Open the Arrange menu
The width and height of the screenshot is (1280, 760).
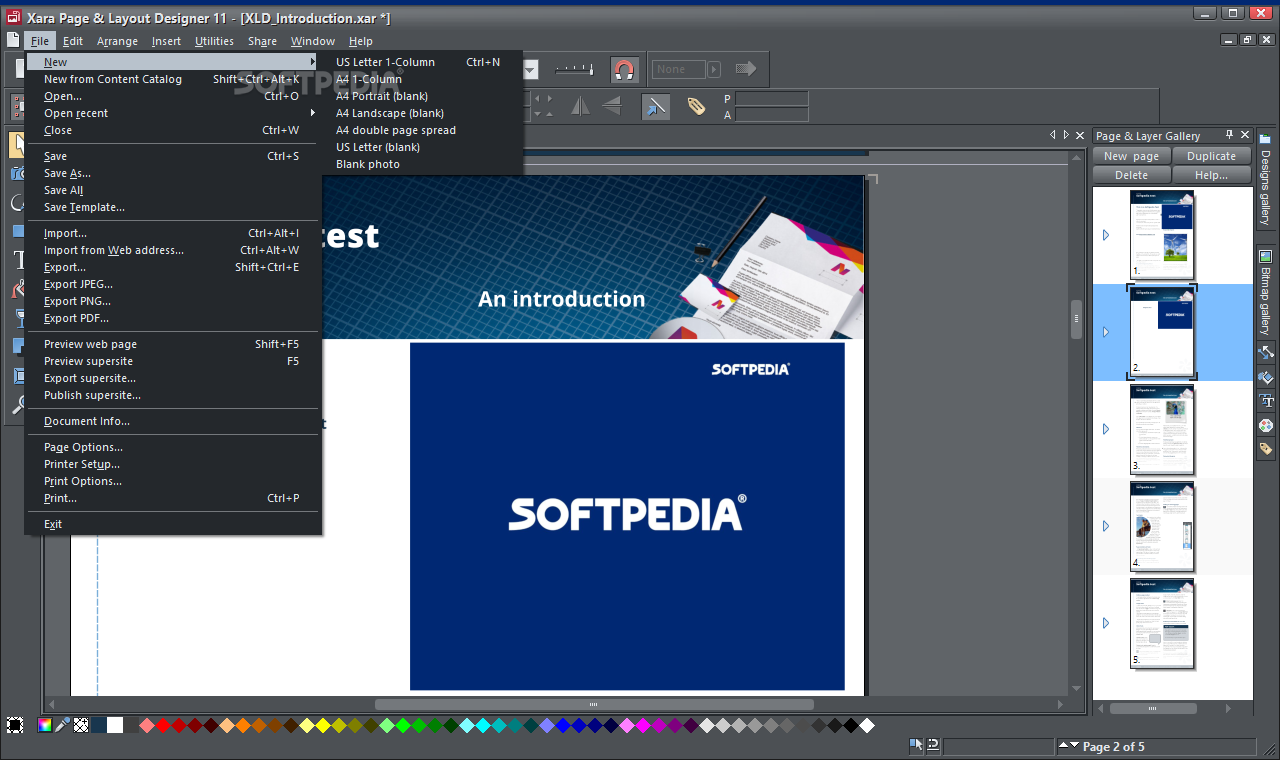point(117,41)
